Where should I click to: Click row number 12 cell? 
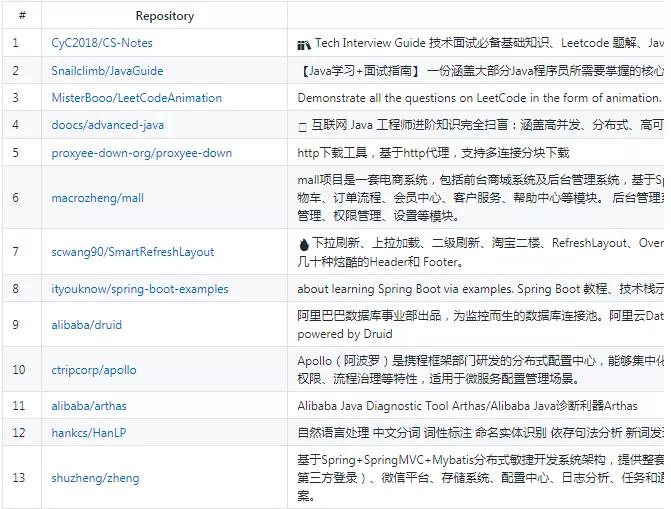click(x=21, y=433)
